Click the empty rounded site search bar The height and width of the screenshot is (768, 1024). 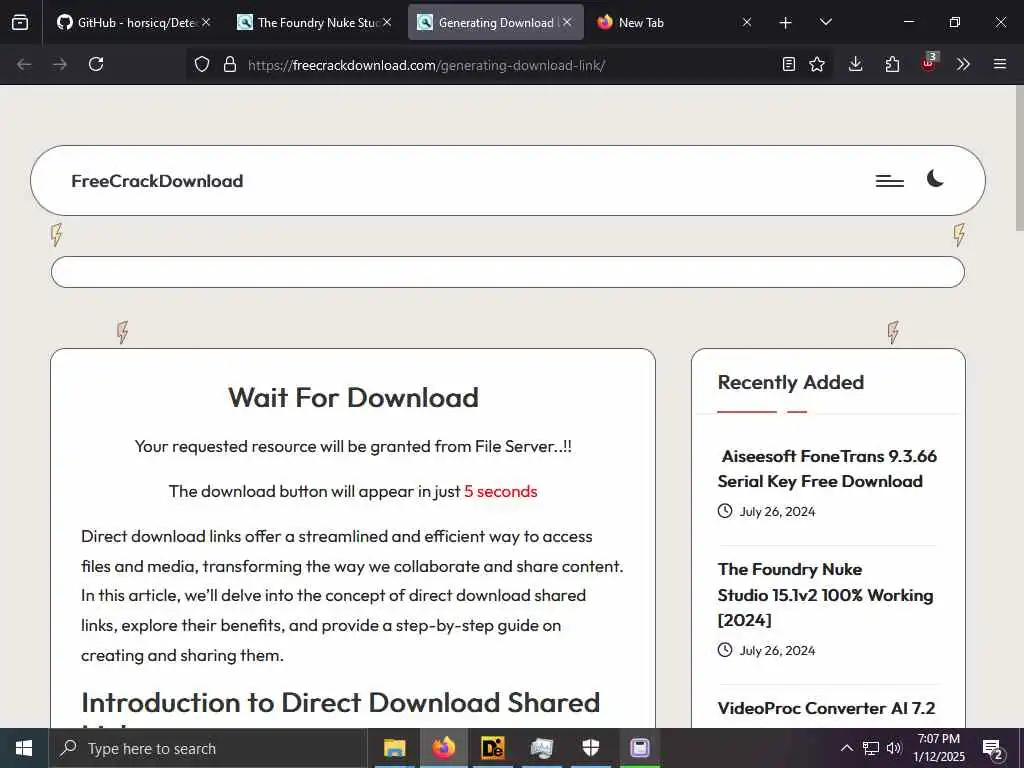pyautogui.click(x=507, y=272)
